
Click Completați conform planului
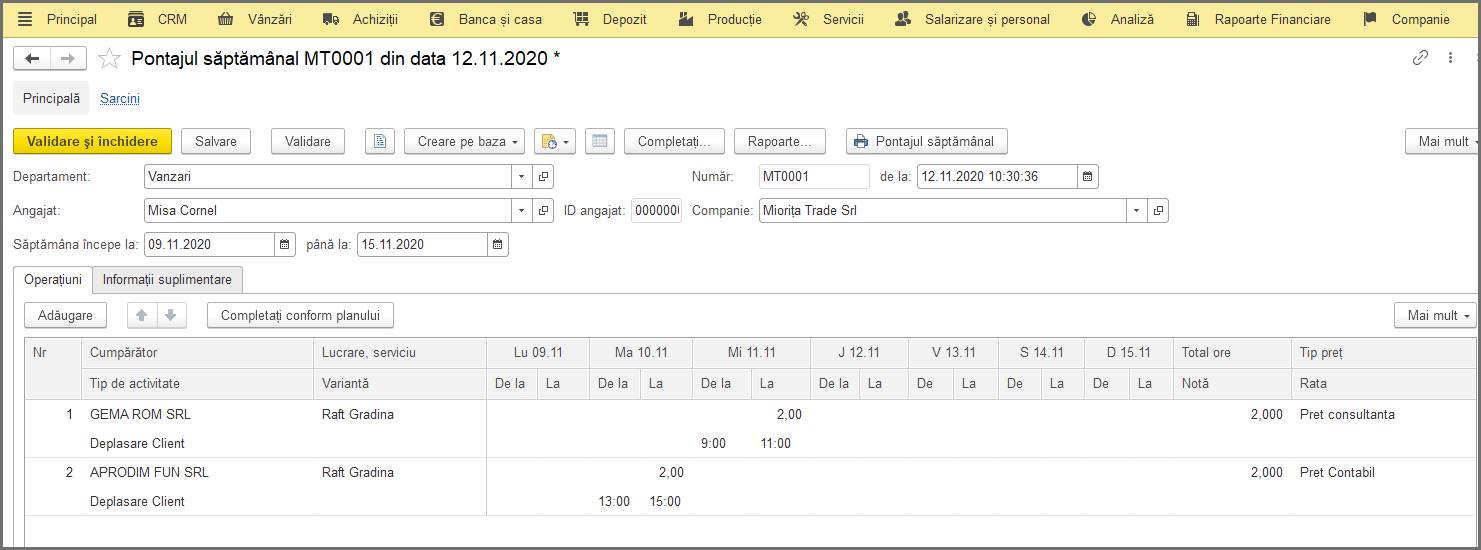301,315
